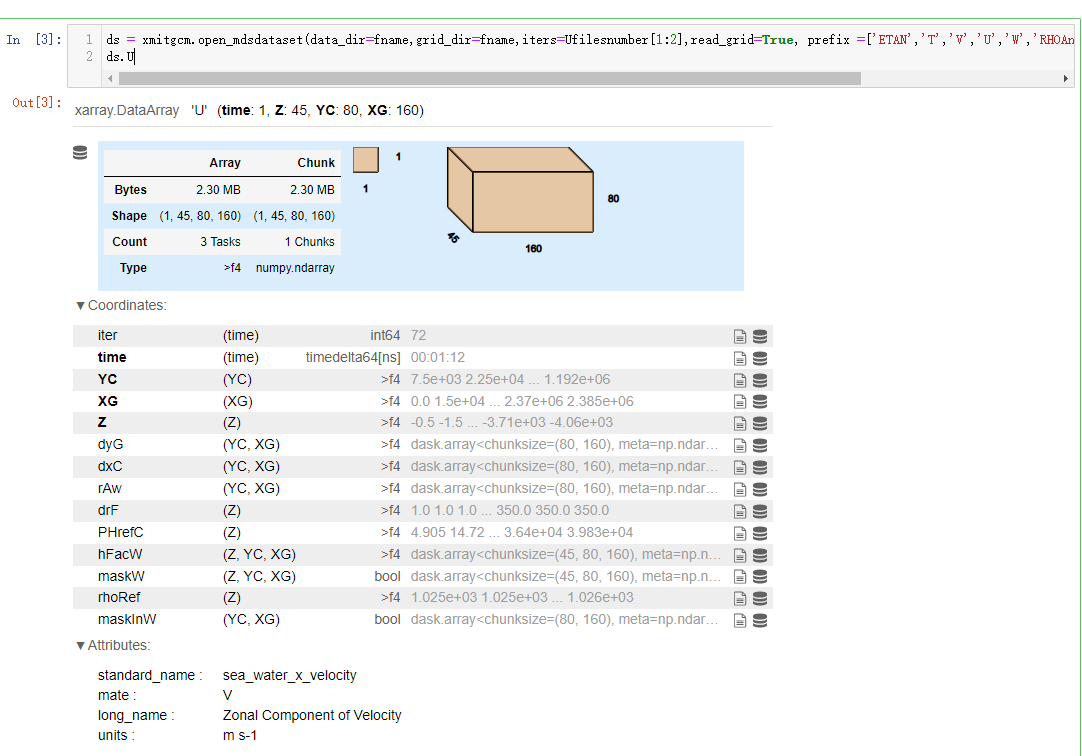Screen dimensions: 1082x756
Task: Select the maskInW coordinate name
Action: pos(127,619)
